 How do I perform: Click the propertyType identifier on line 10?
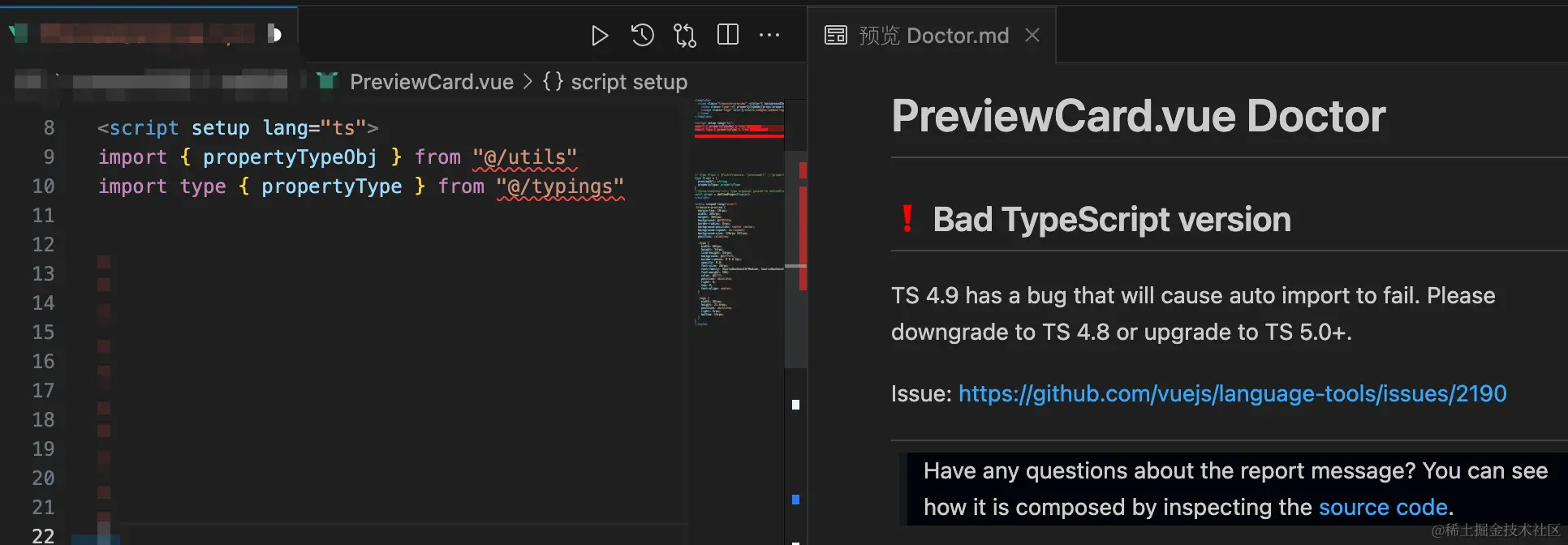[331, 187]
